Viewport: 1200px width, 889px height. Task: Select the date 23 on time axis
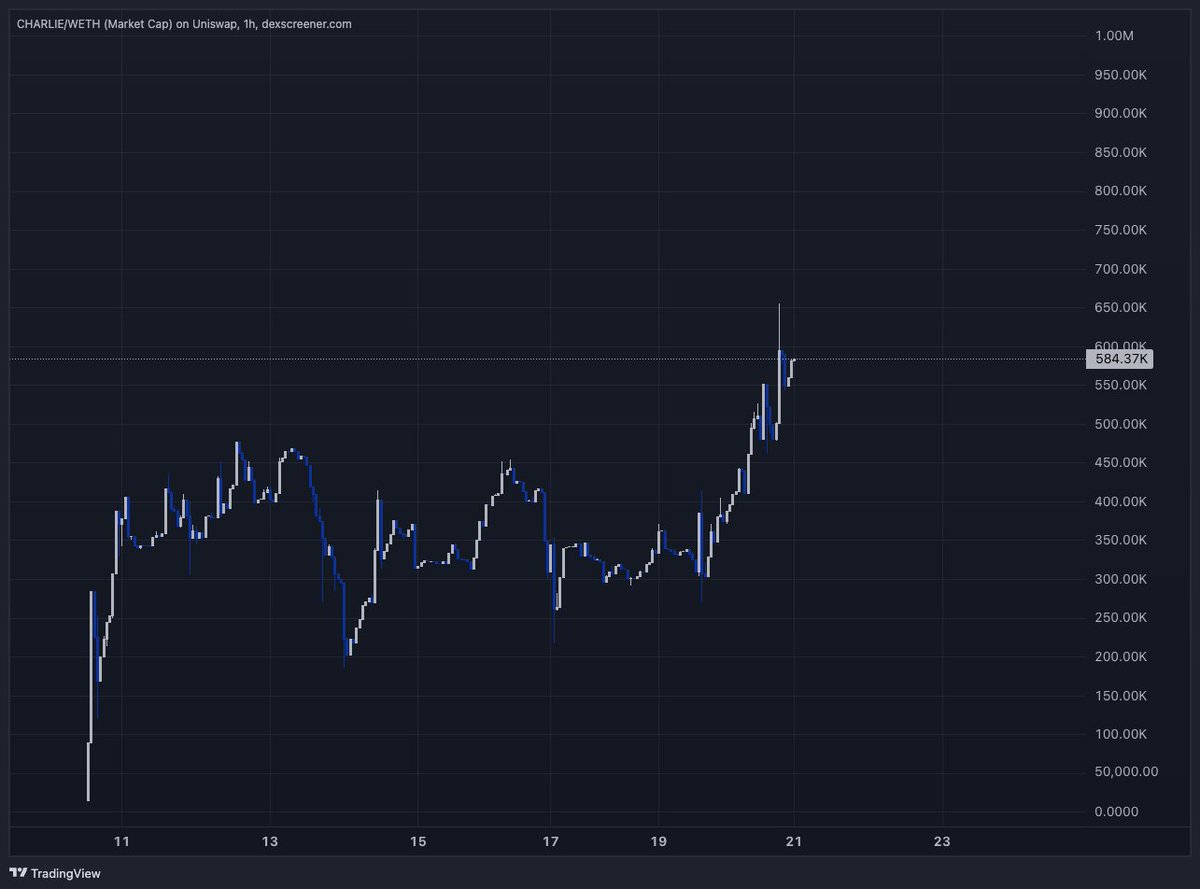click(x=942, y=842)
